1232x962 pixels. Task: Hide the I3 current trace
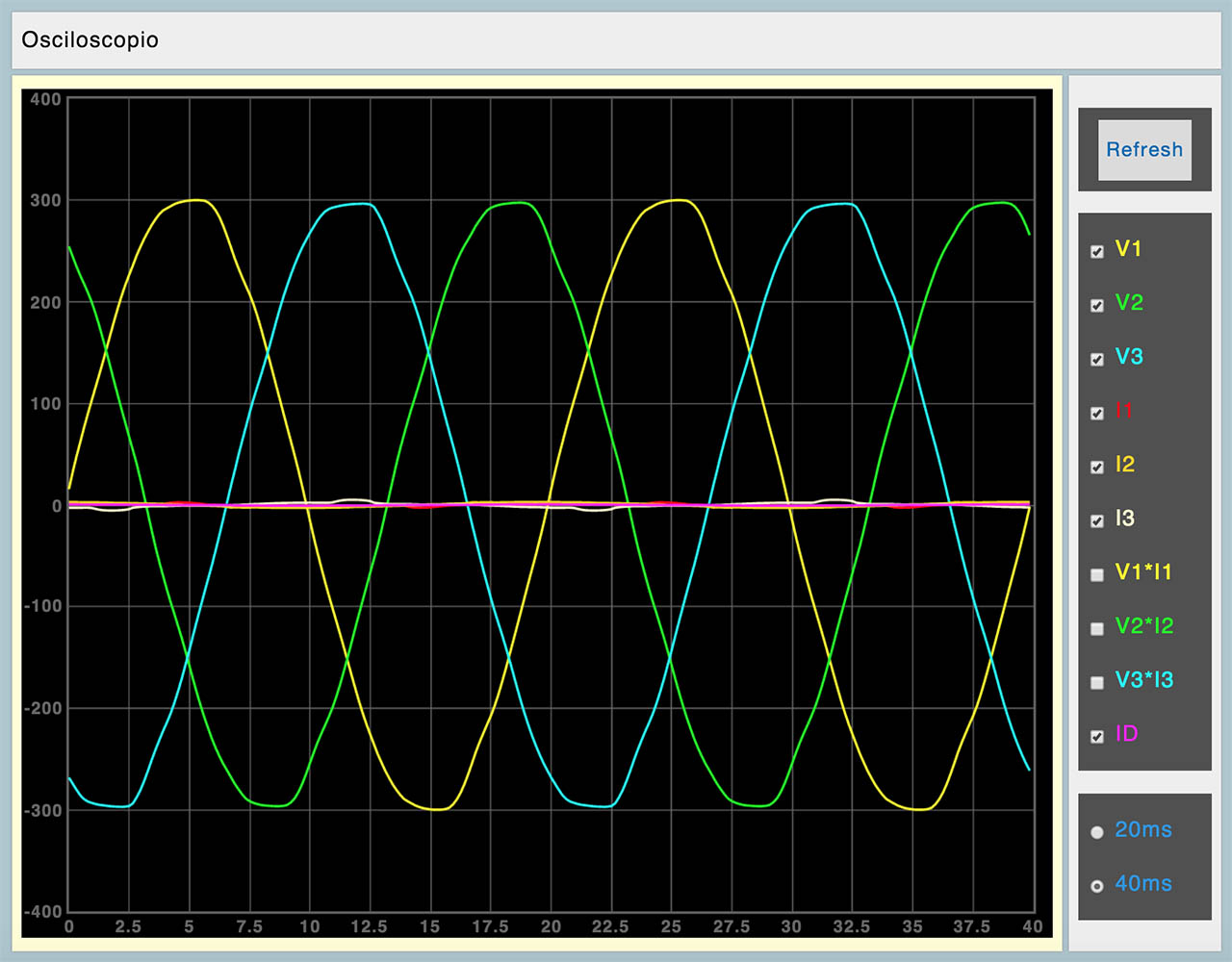click(x=1097, y=520)
